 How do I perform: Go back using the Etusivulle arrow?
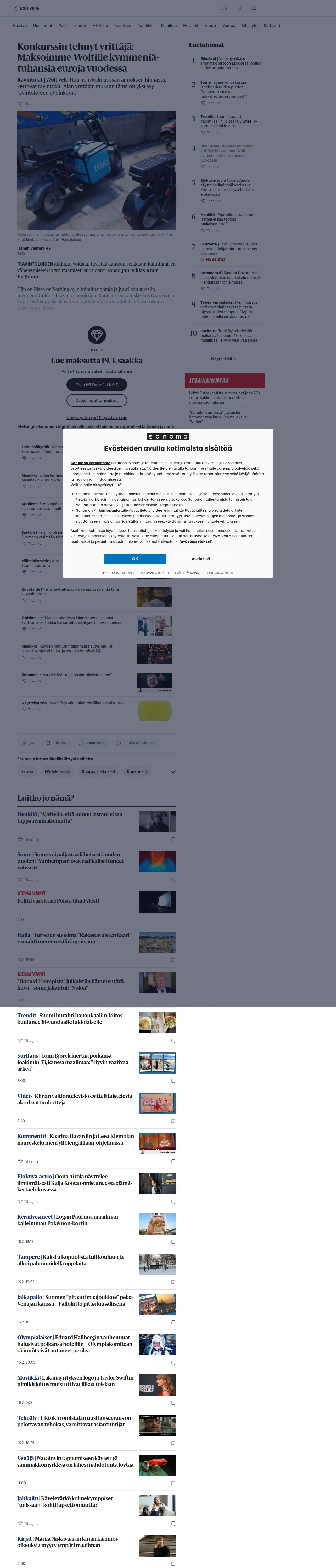coord(27,9)
